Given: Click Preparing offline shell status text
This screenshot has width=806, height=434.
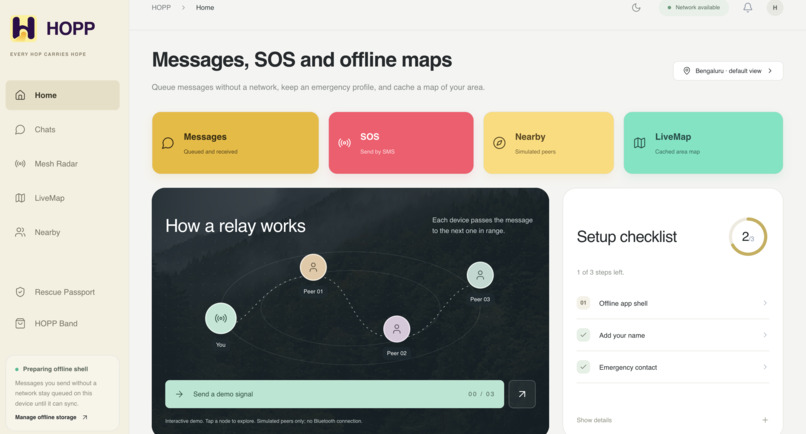Looking at the screenshot, I should (55, 369).
